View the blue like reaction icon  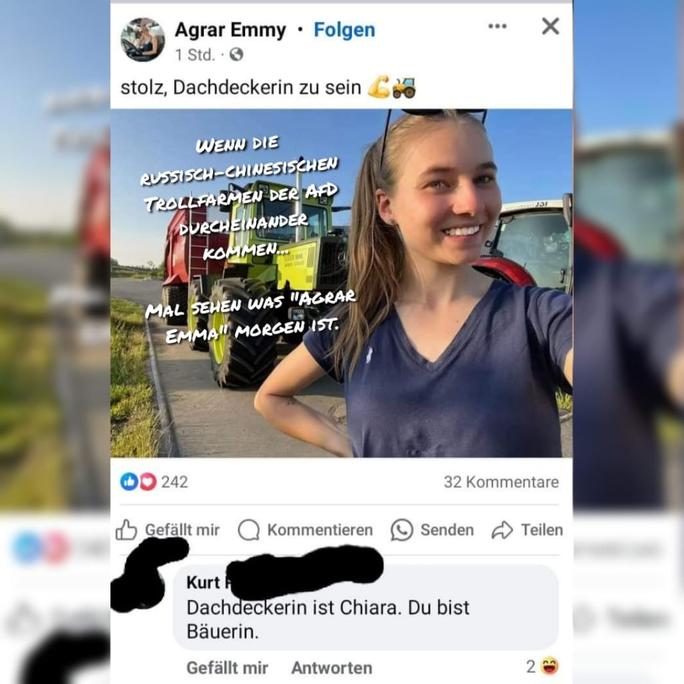pyautogui.click(x=129, y=482)
